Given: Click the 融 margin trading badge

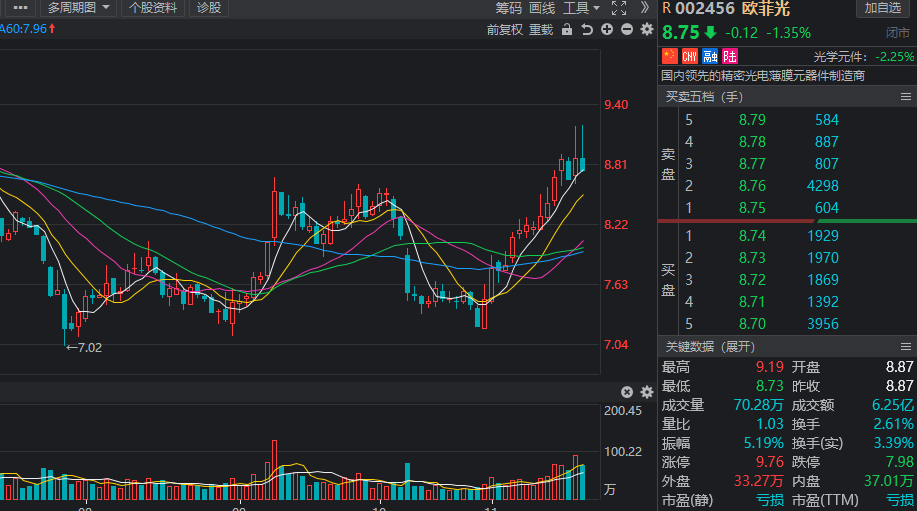Looking at the screenshot, I should point(710,56).
